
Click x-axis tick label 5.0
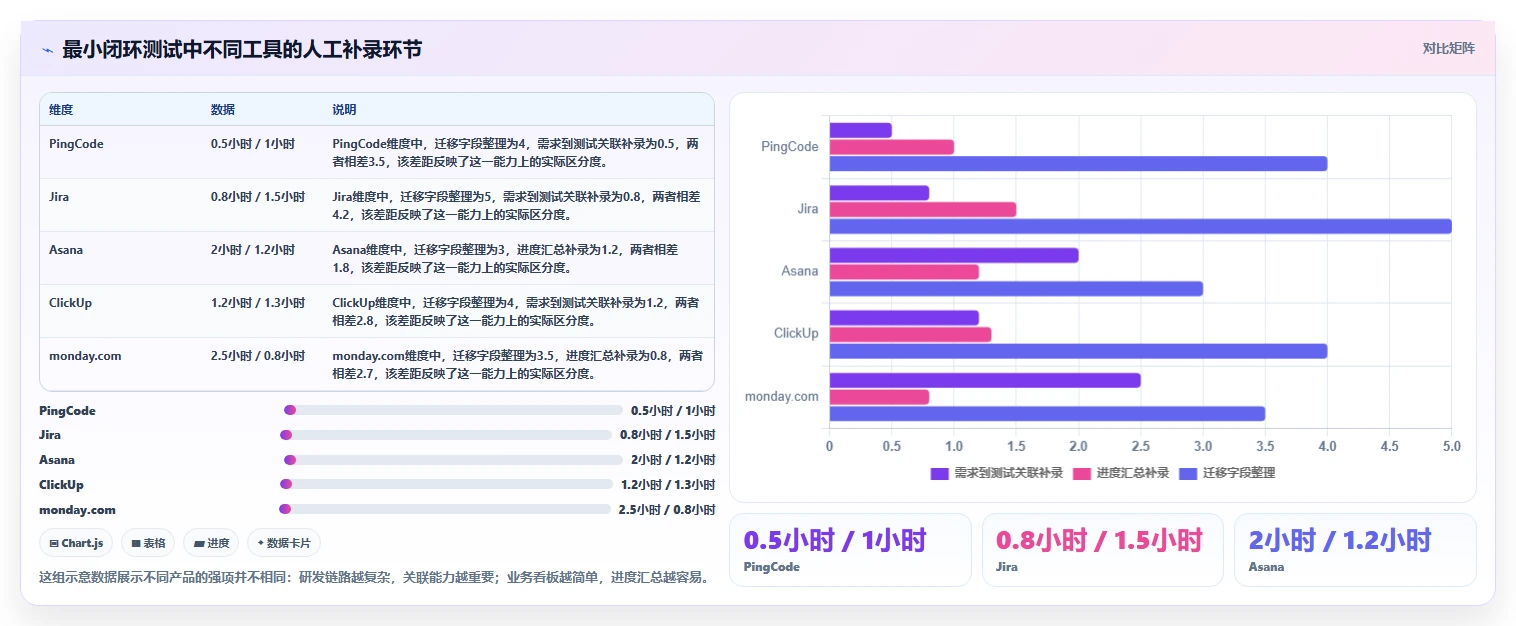point(1451,446)
